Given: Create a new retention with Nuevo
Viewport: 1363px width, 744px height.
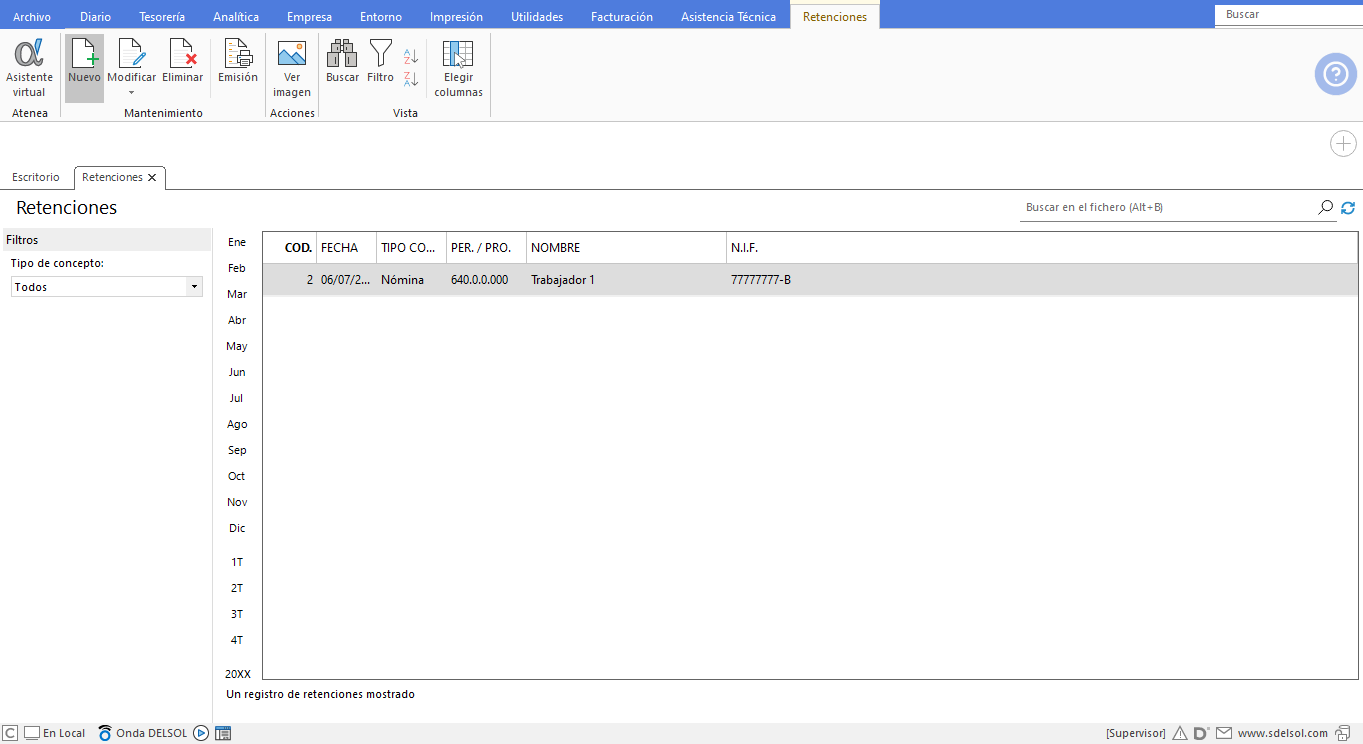Looking at the screenshot, I should point(84,68).
